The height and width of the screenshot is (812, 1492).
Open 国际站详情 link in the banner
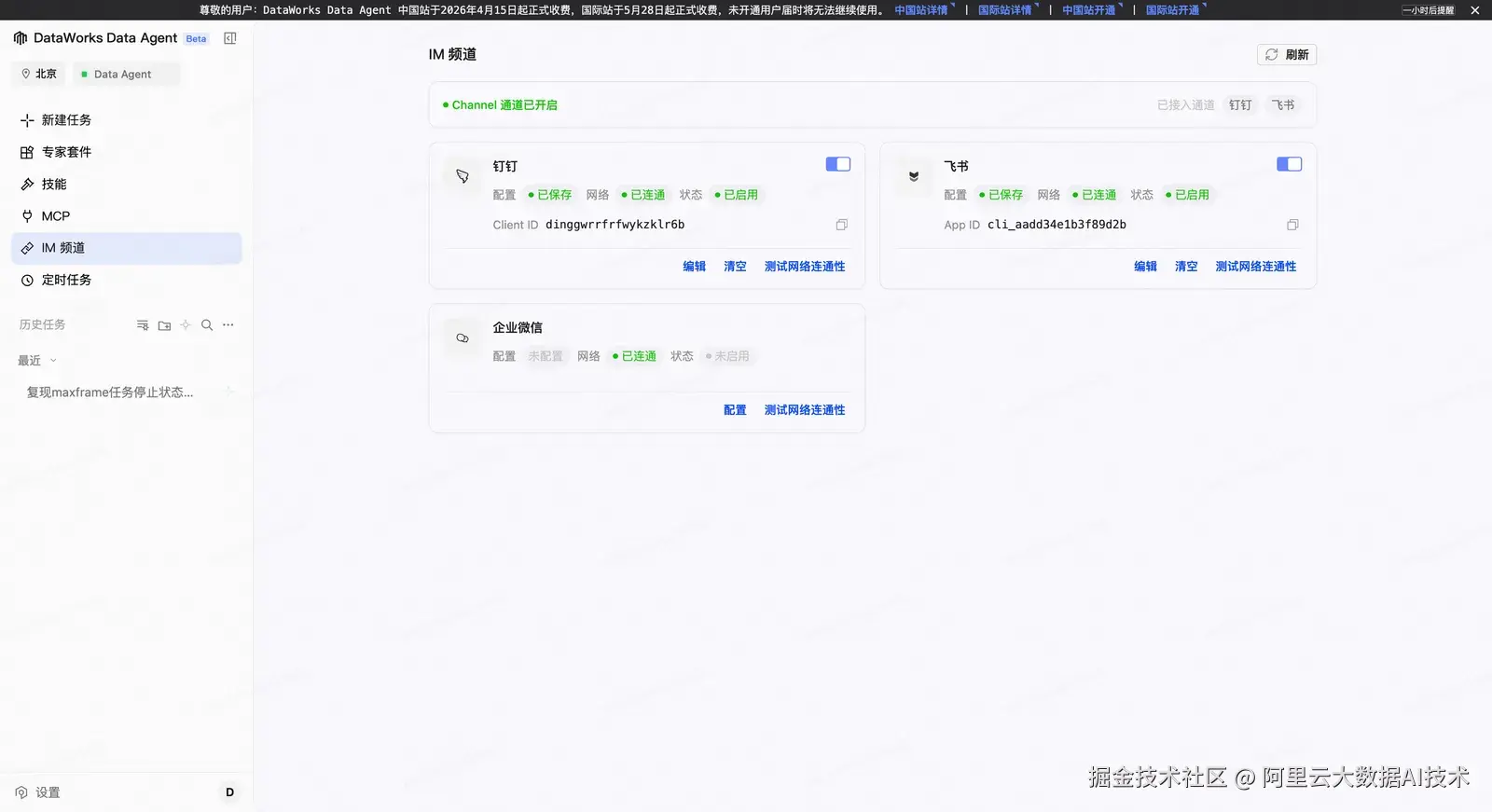[x=1005, y=10]
